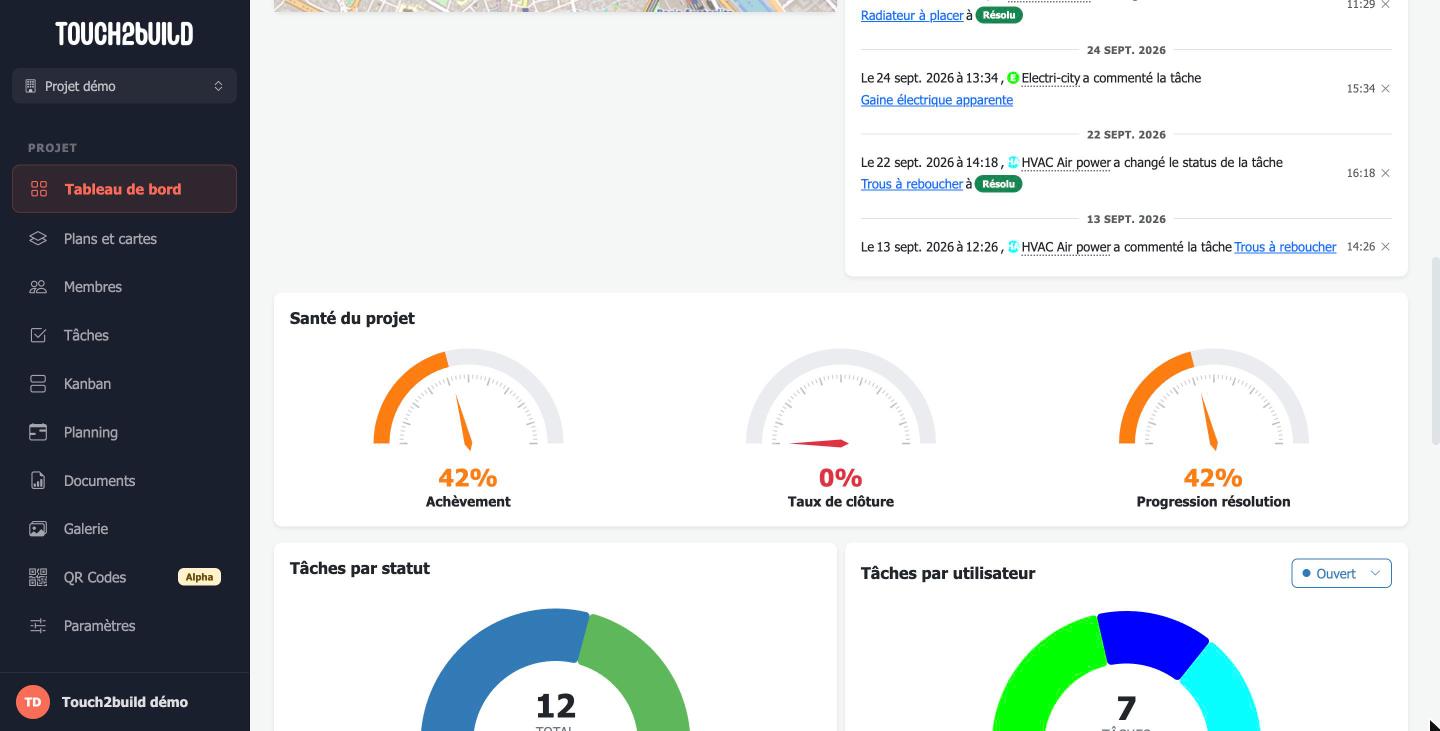Viewport: 1440px width, 731px height.
Task: Open Paramètres settings
Action: [124, 626]
